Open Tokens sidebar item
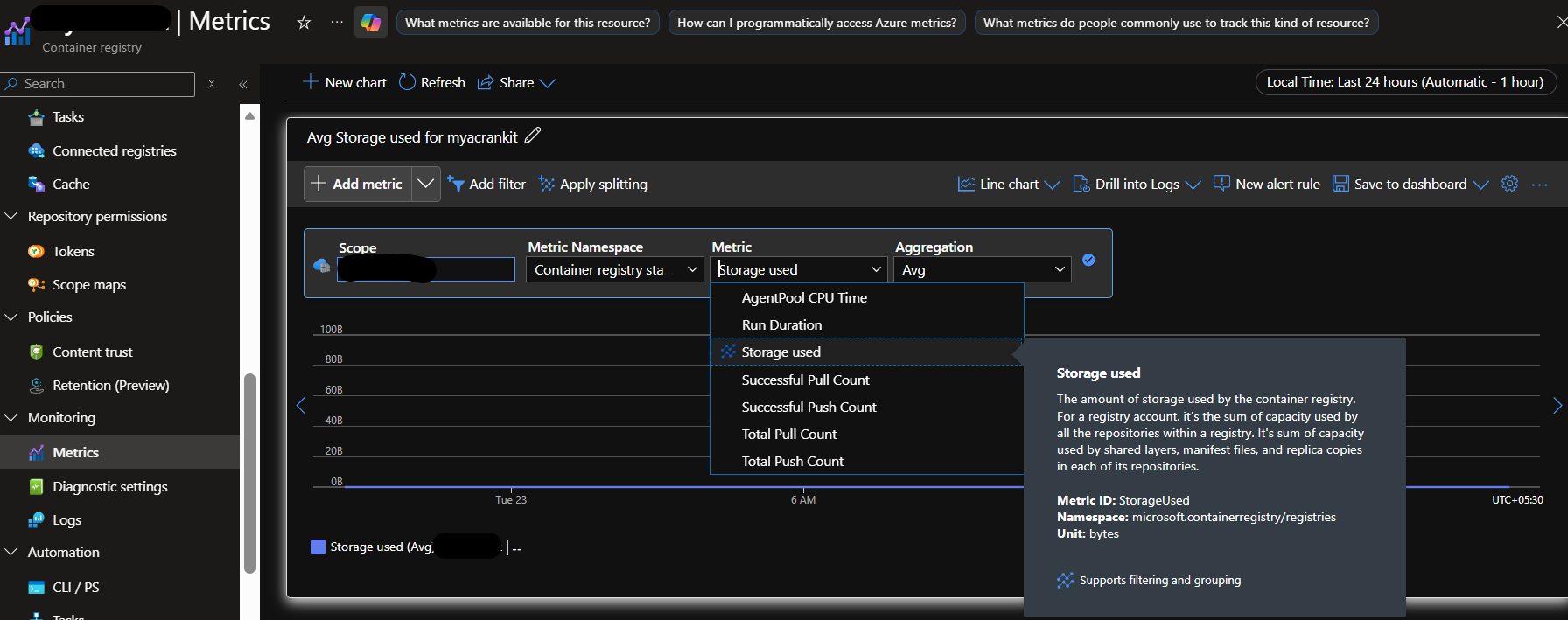1568x620 pixels. [73, 251]
